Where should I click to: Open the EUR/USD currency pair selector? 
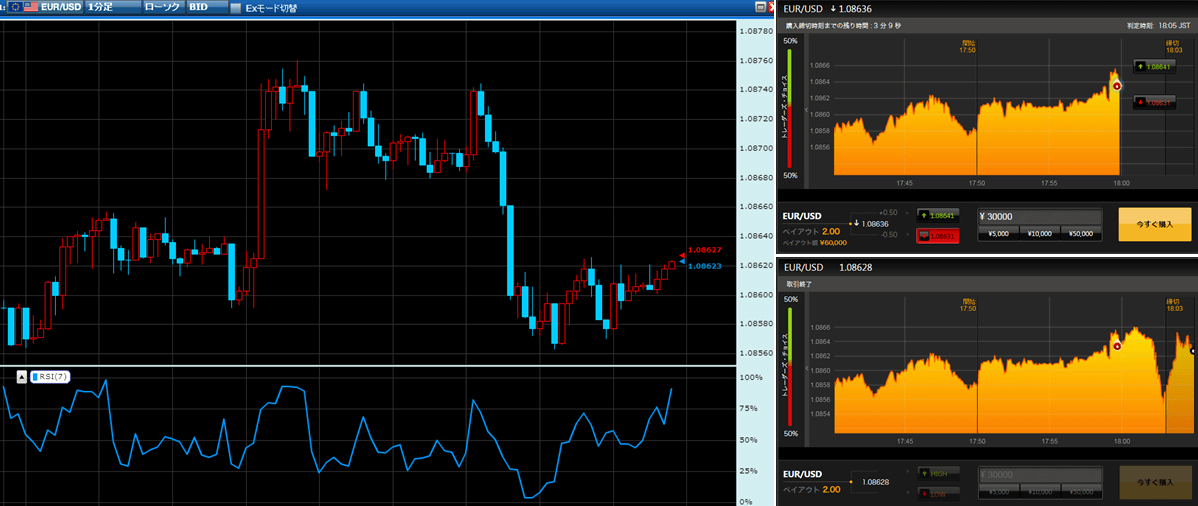(x=44, y=7)
